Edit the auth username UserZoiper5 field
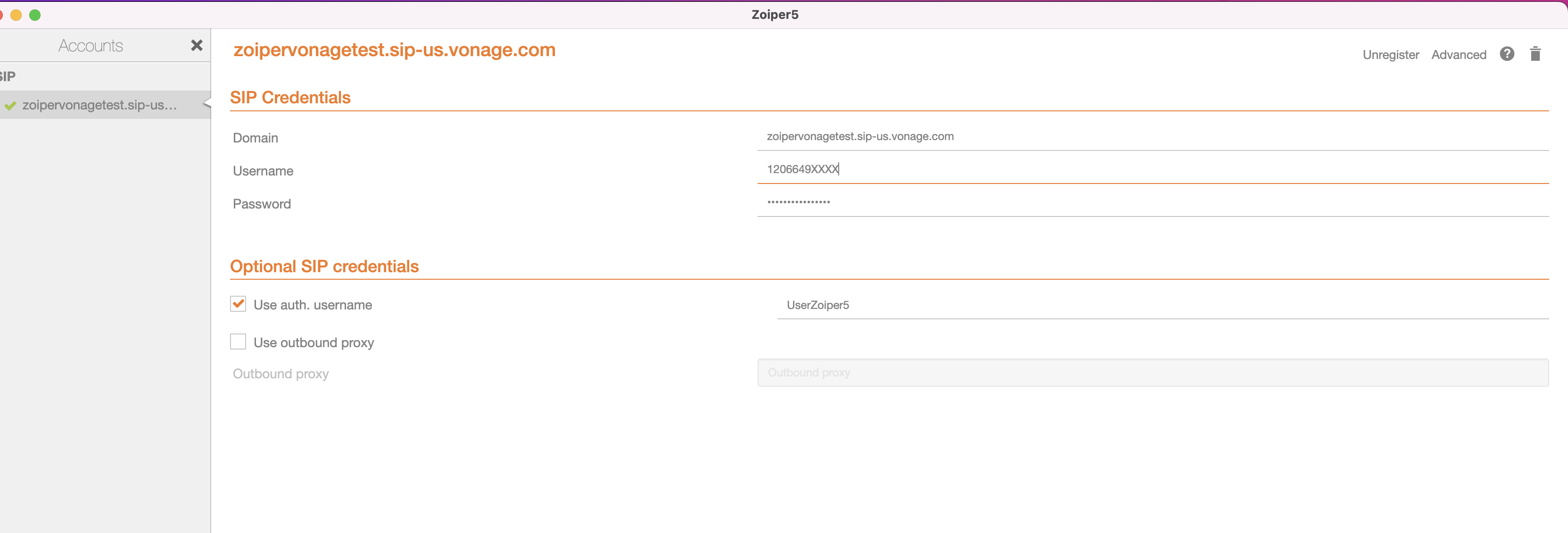This screenshot has width=1568, height=533. click(x=1163, y=305)
